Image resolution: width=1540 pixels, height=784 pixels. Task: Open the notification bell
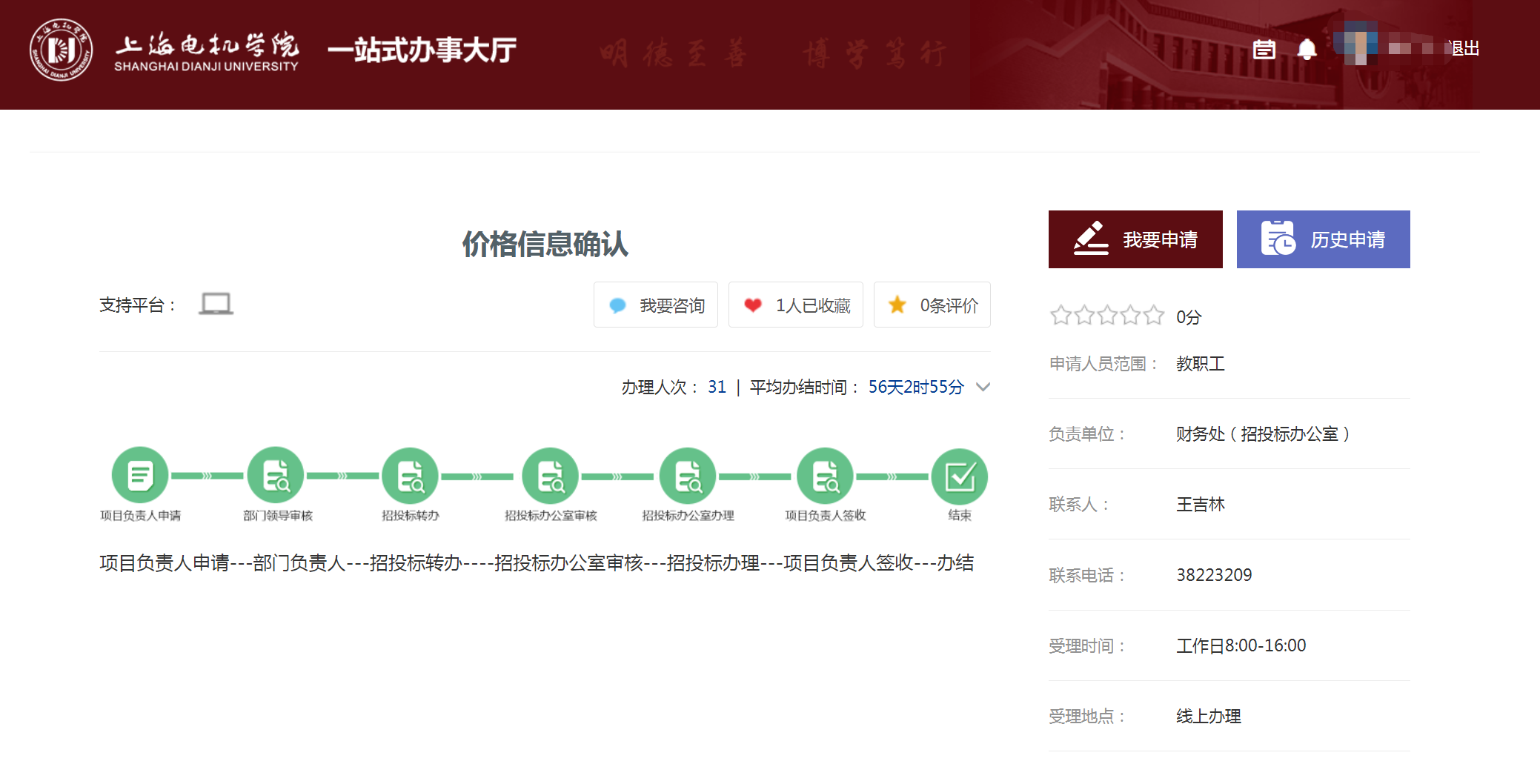[1307, 50]
